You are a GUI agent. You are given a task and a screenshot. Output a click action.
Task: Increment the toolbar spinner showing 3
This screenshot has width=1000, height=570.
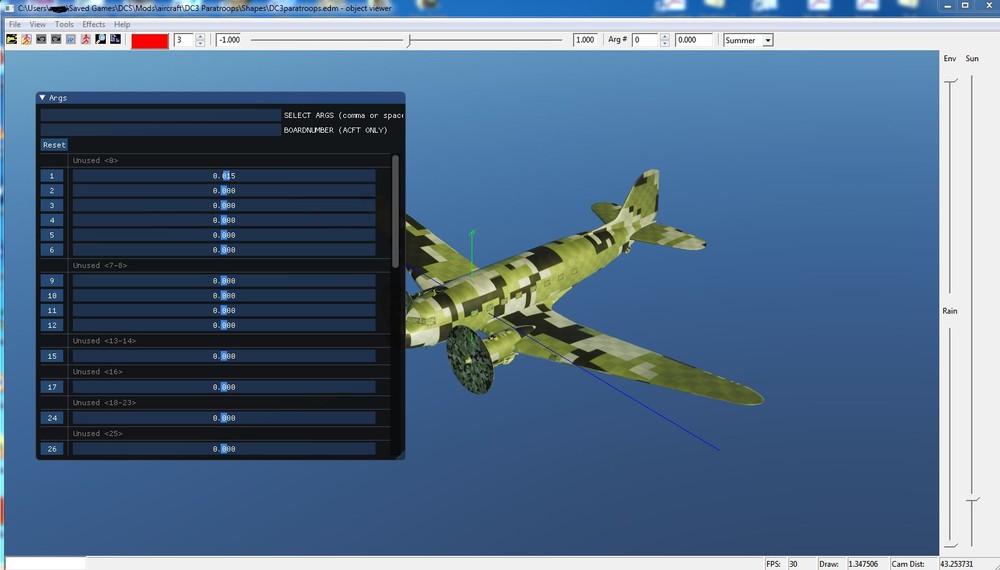[200, 37]
